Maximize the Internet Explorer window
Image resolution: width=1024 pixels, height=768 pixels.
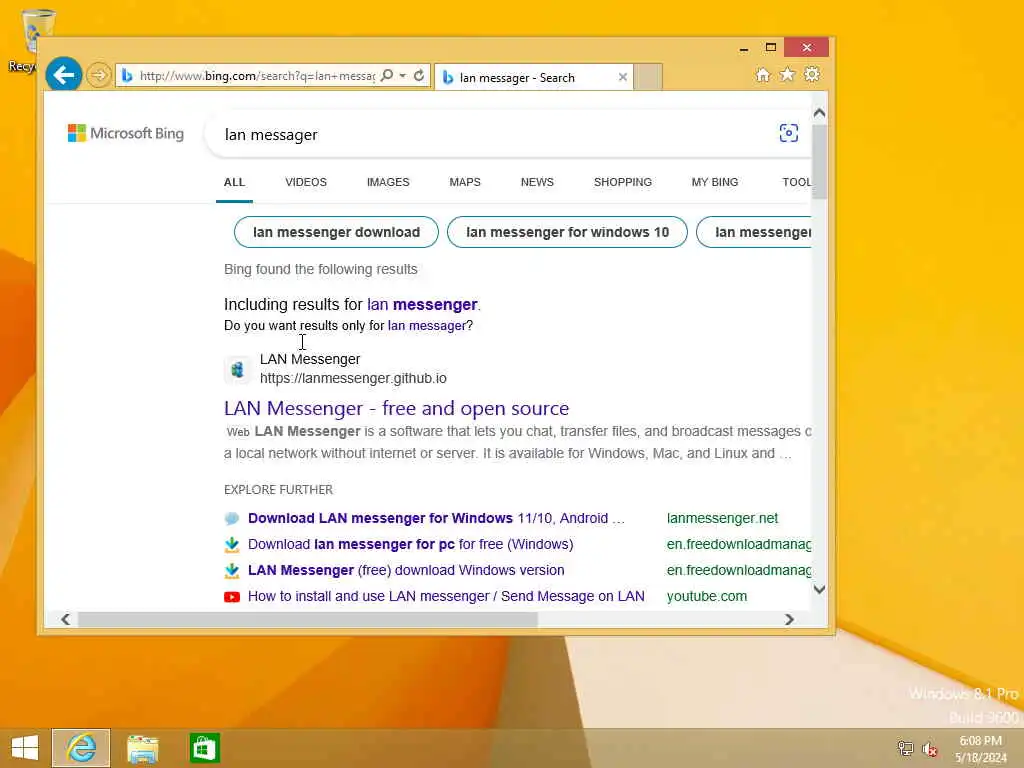(x=771, y=48)
